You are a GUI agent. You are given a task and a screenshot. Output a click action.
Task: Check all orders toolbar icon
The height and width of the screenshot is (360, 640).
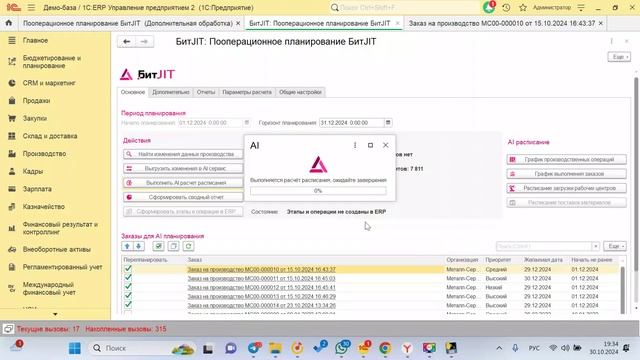158,246
